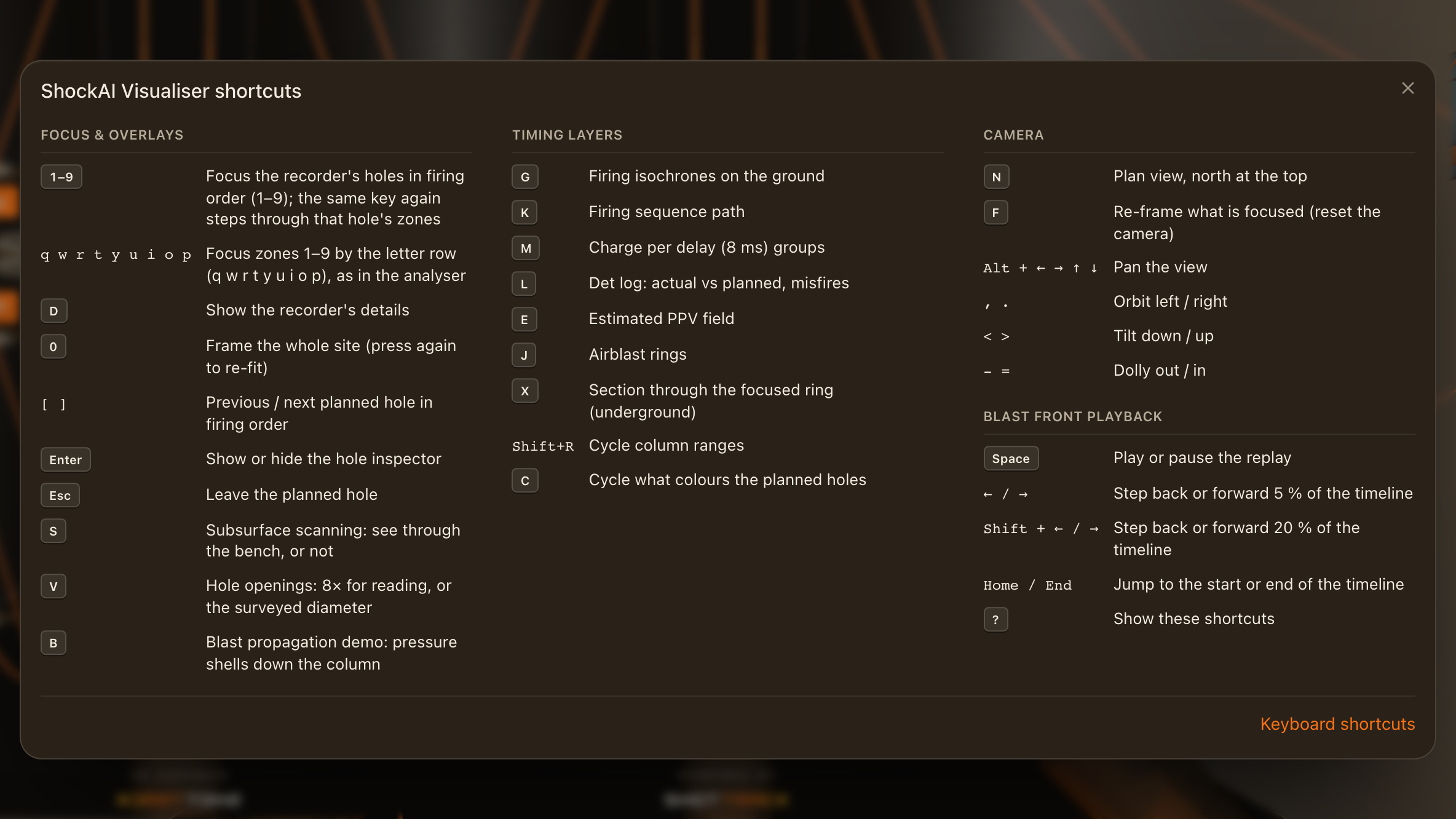Click 'Det log: actual vs planned, misfires'
This screenshot has width=1456, height=819.
pos(719,283)
